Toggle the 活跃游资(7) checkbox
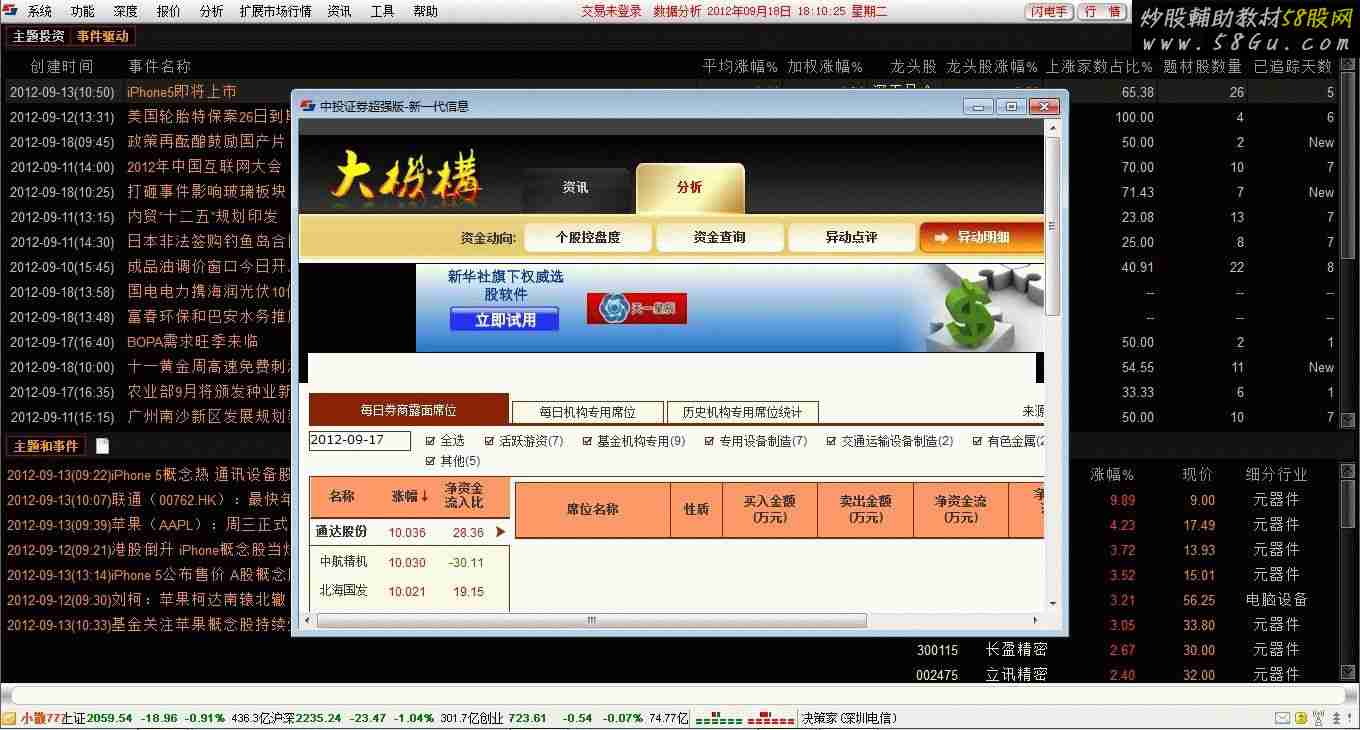Screen dimensions: 1360x730 coord(489,441)
